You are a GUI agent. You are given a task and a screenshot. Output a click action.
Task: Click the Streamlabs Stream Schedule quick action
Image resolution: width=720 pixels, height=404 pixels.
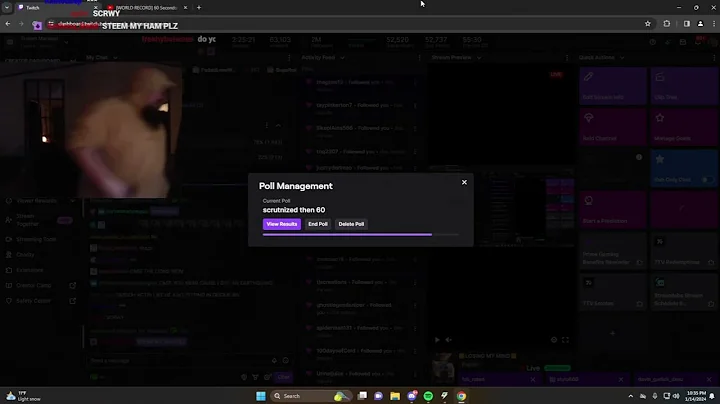(684, 292)
